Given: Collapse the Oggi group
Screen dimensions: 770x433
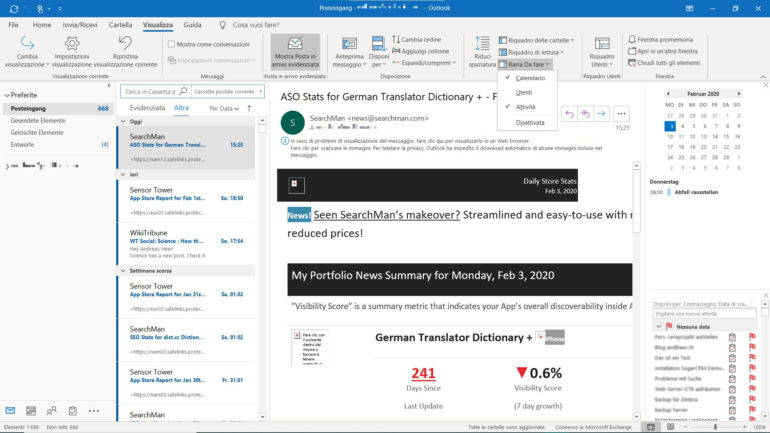Looking at the screenshot, I should pos(123,121).
